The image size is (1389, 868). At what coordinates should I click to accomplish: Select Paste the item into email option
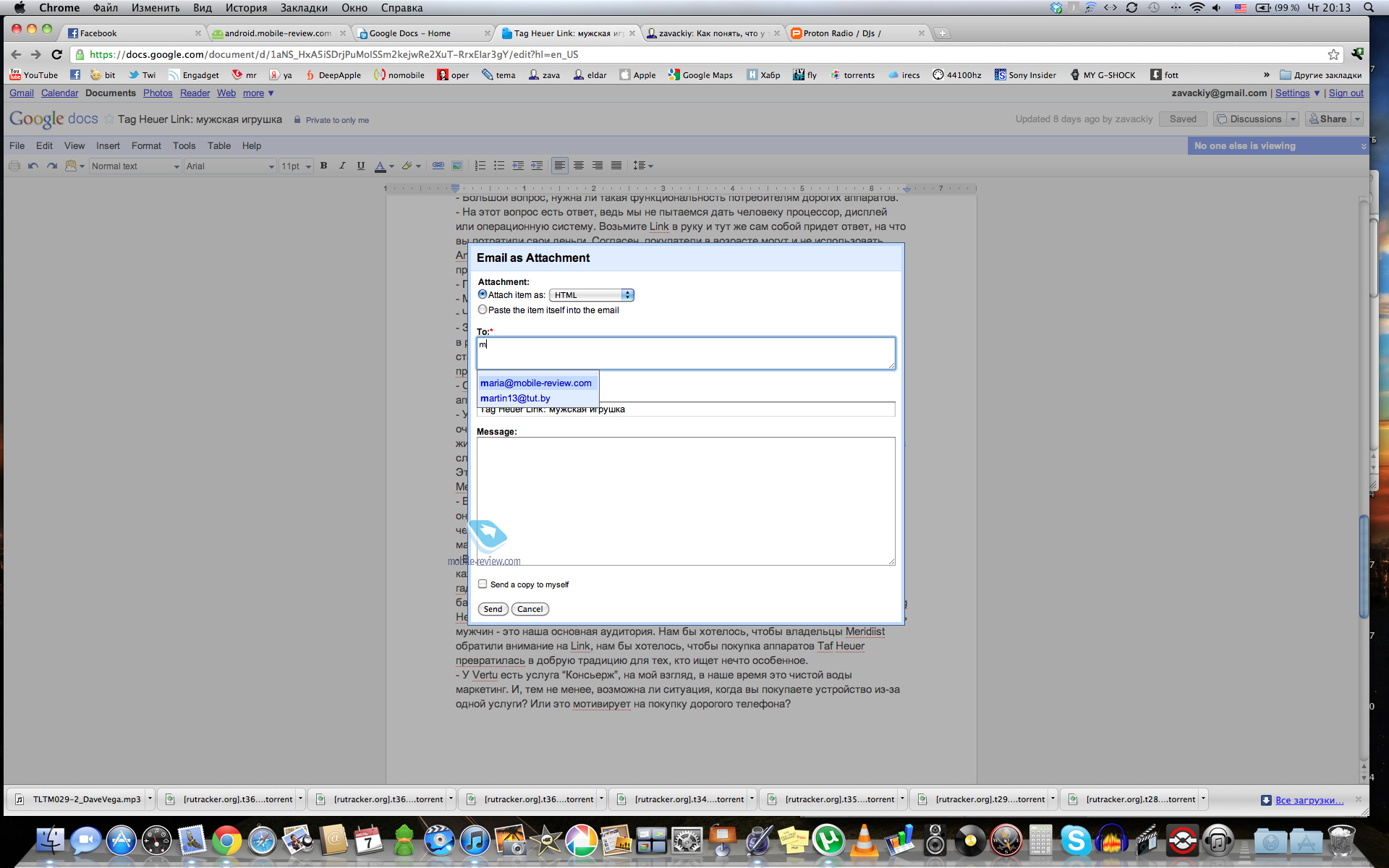tap(483, 310)
